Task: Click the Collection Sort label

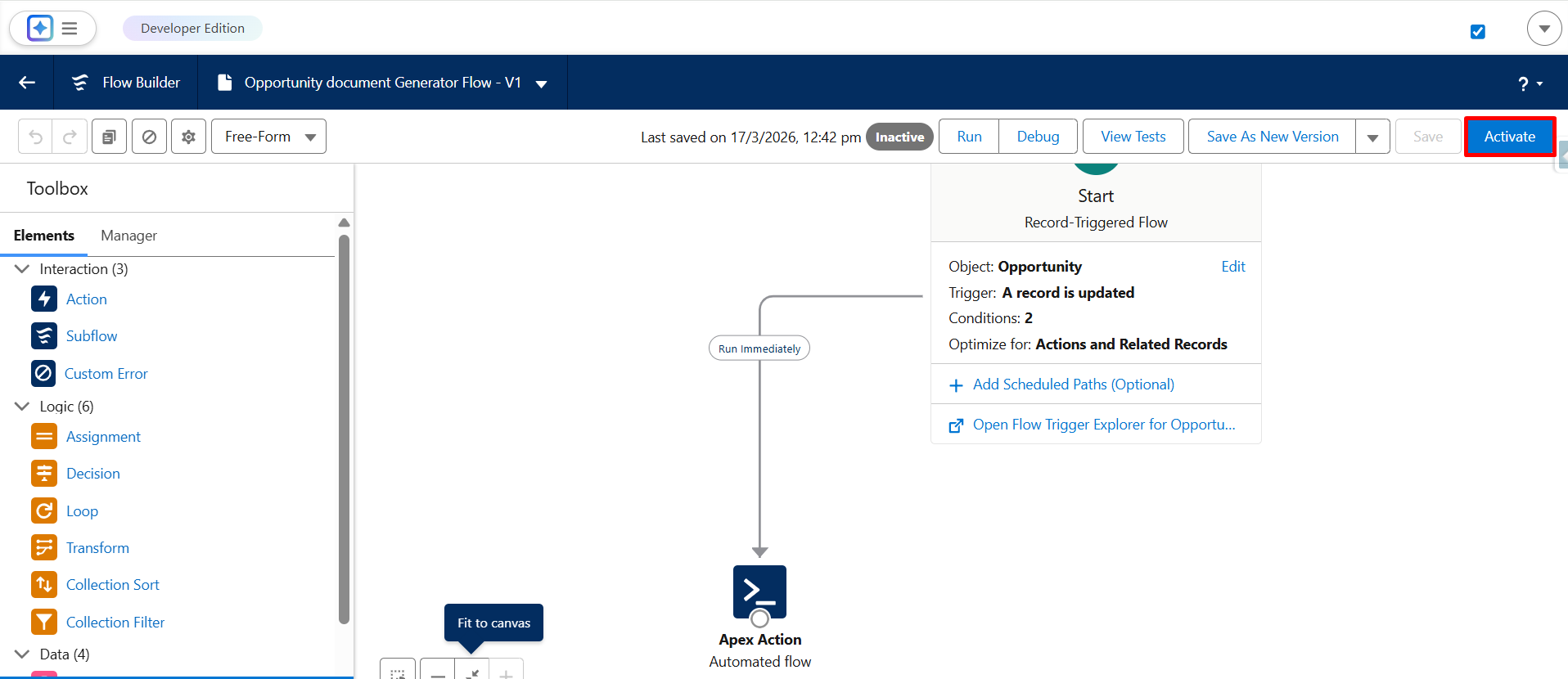Action: (113, 585)
